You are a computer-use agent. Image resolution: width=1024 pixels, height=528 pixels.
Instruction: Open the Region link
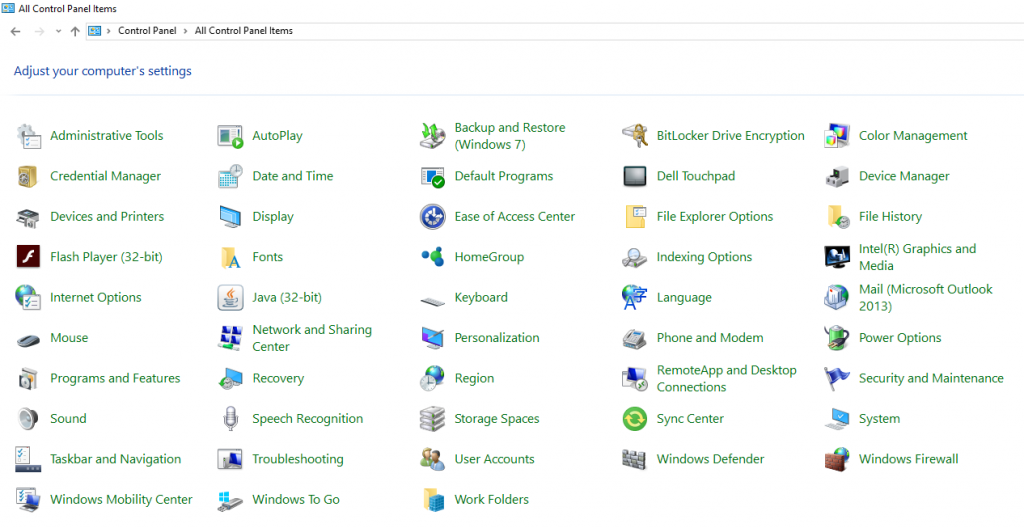474,378
